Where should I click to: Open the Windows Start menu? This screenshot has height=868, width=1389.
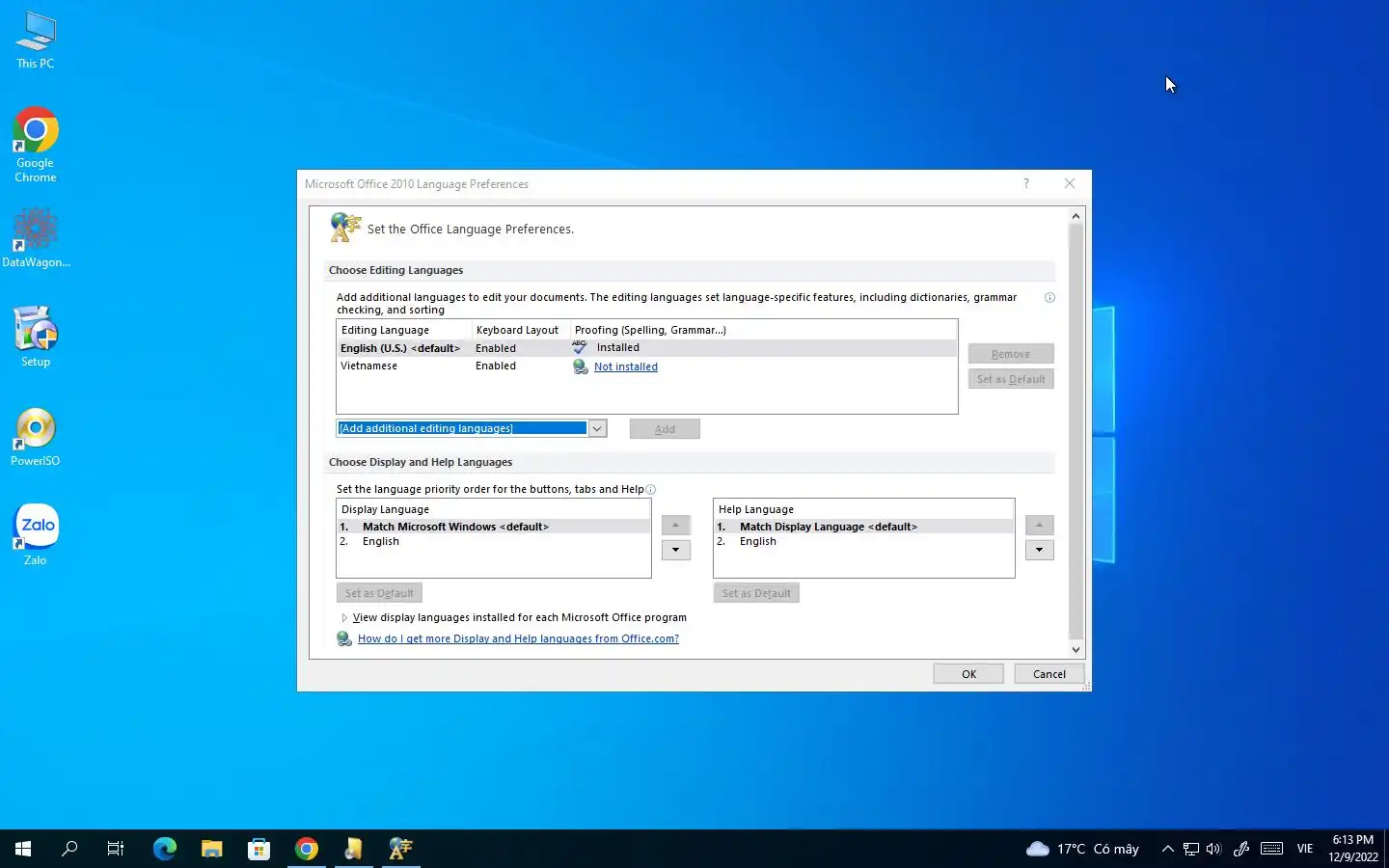(x=23, y=849)
